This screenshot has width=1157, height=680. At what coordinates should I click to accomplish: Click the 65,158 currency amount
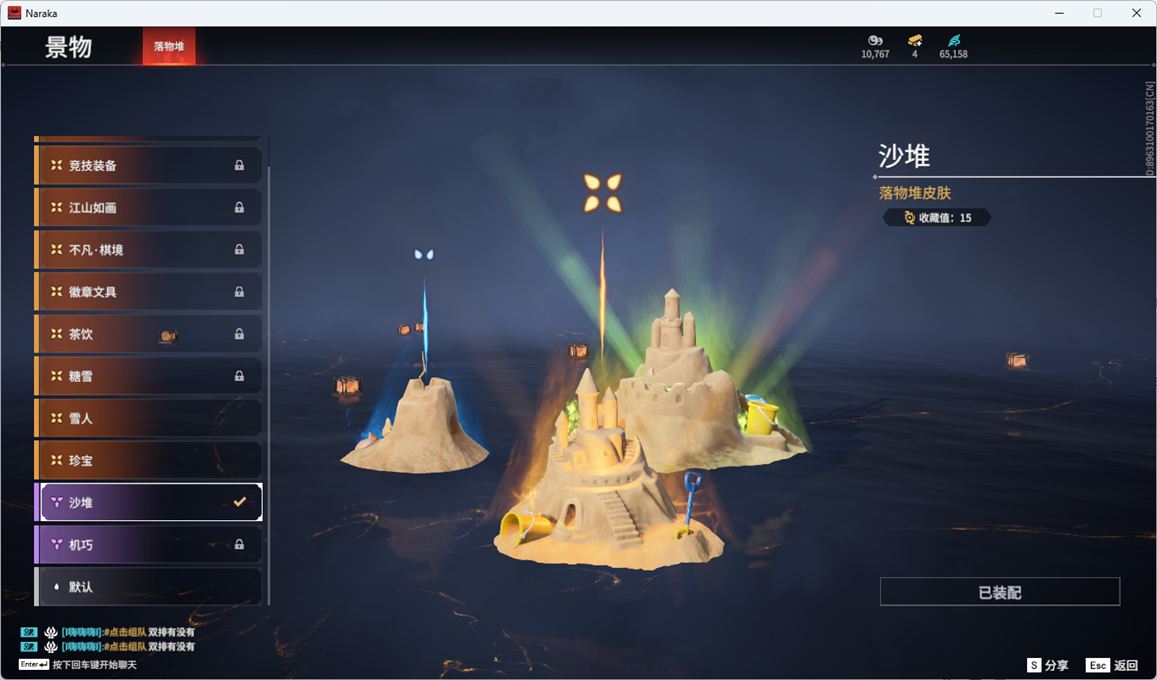pyautogui.click(x=953, y=54)
